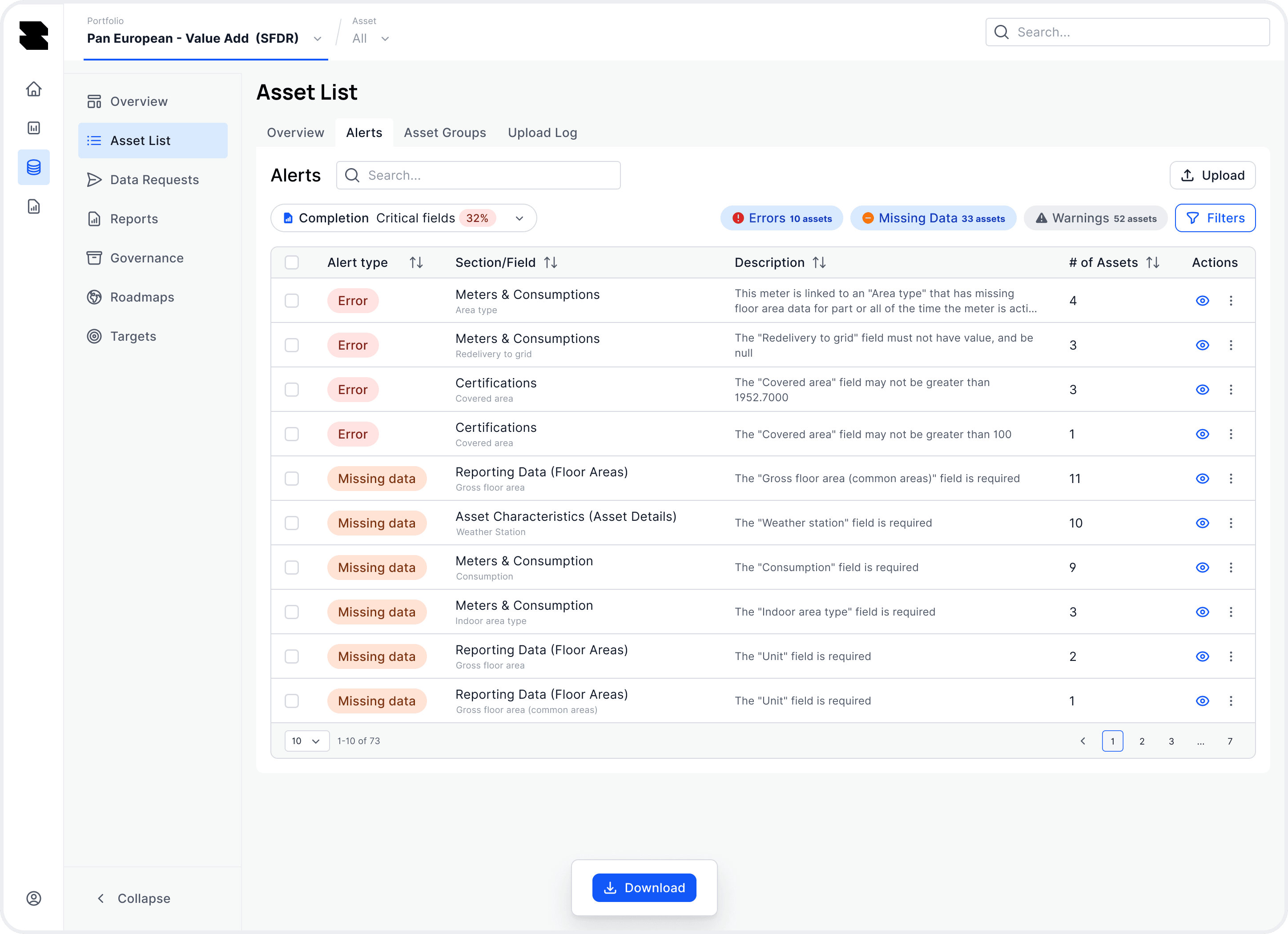
Task: Switch to the Alerts tab
Action: click(364, 133)
